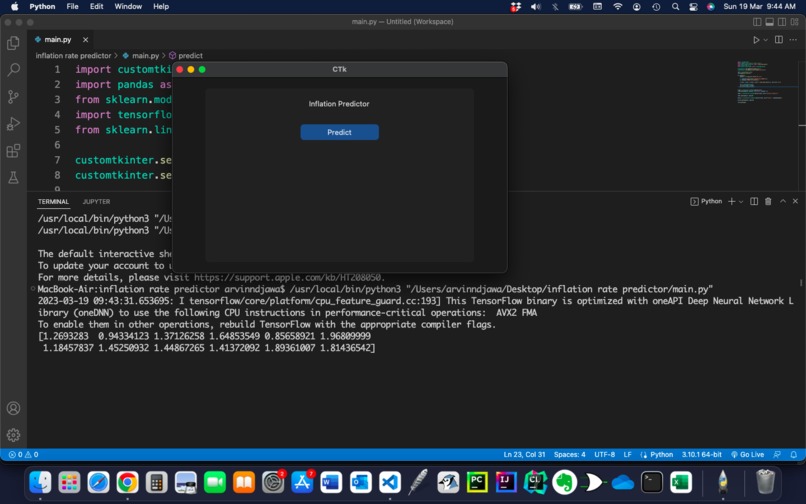Open the Window menu
The height and width of the screenshot is (504, 806).
tap(128, 7)
